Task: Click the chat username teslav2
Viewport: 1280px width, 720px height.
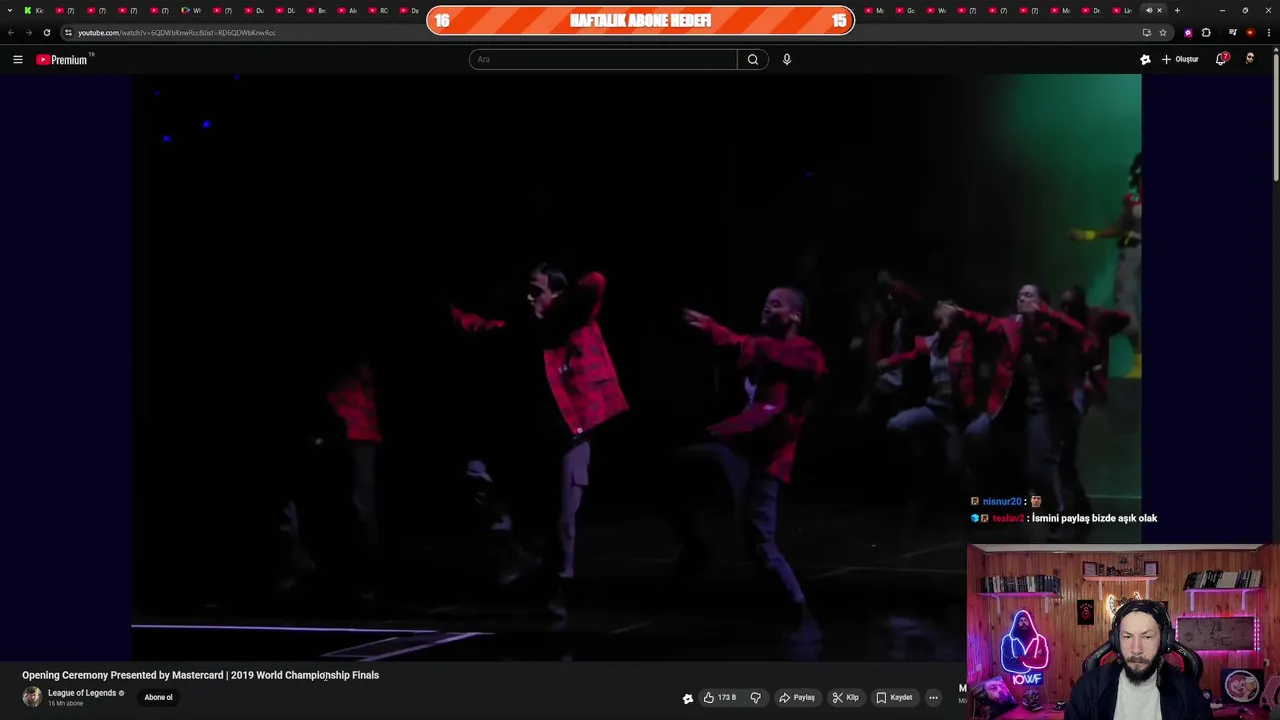Action: [x=1008, y=518]
